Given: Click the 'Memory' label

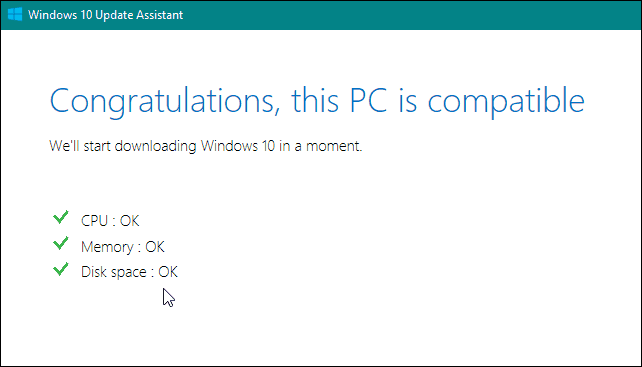Looking at the screenshot, I should click(x=107, y=247).
